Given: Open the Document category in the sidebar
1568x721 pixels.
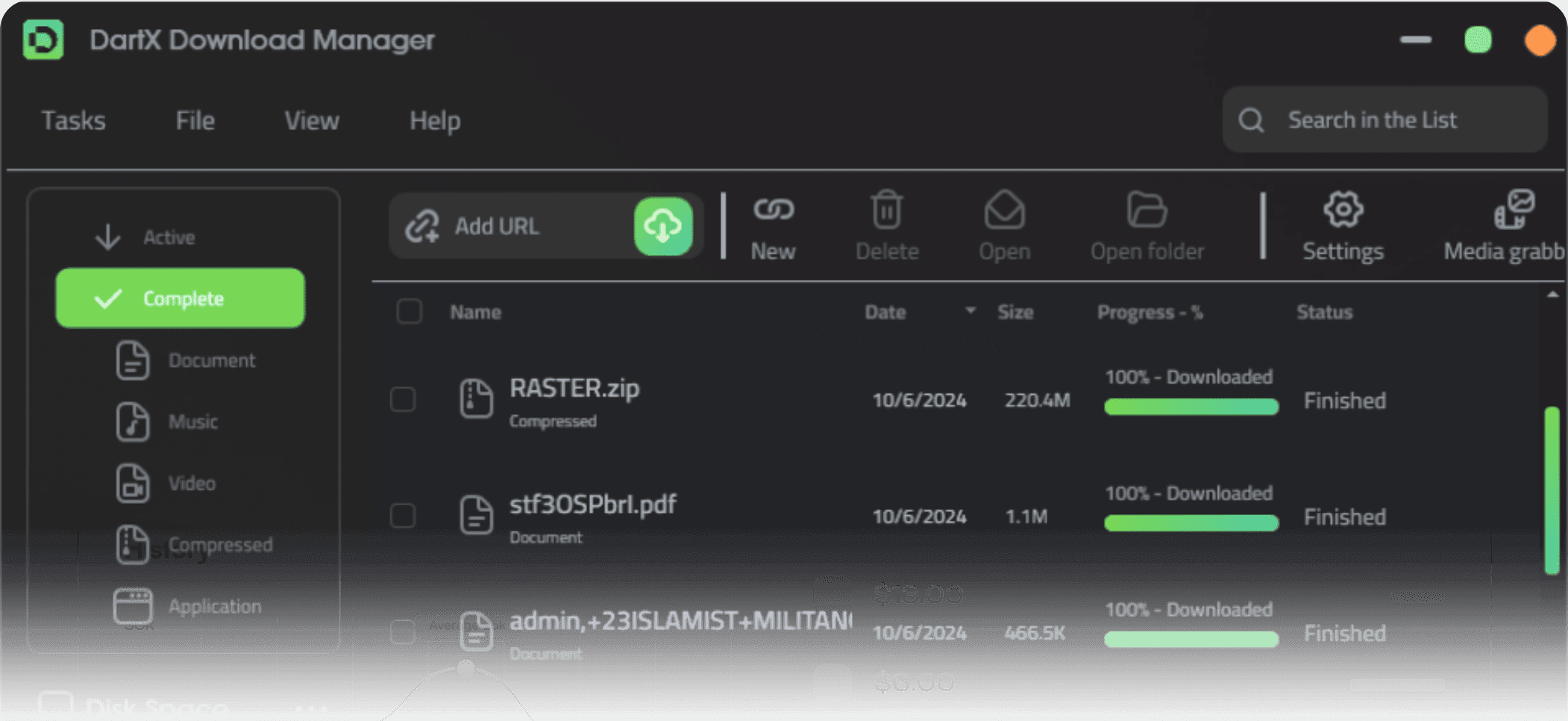Looking at the screenshot, I should [133, 360].
